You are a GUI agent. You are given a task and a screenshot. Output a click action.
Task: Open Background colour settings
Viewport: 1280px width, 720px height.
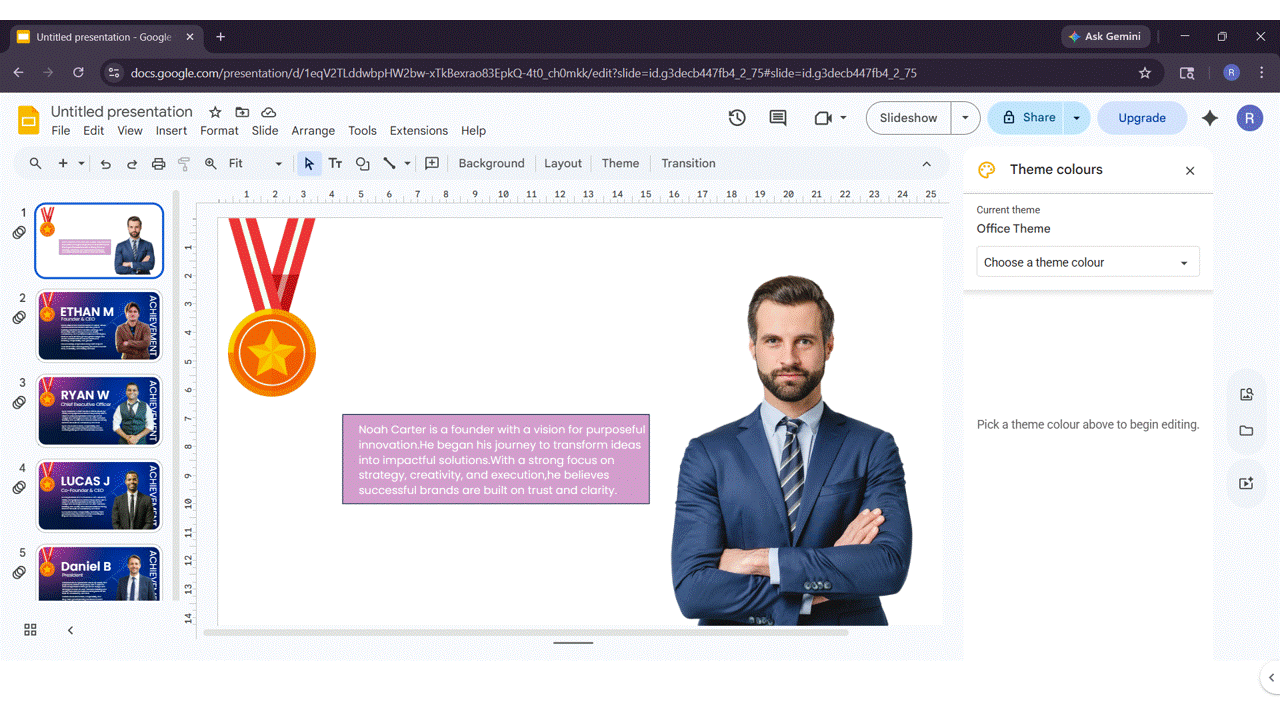[491, 163]
